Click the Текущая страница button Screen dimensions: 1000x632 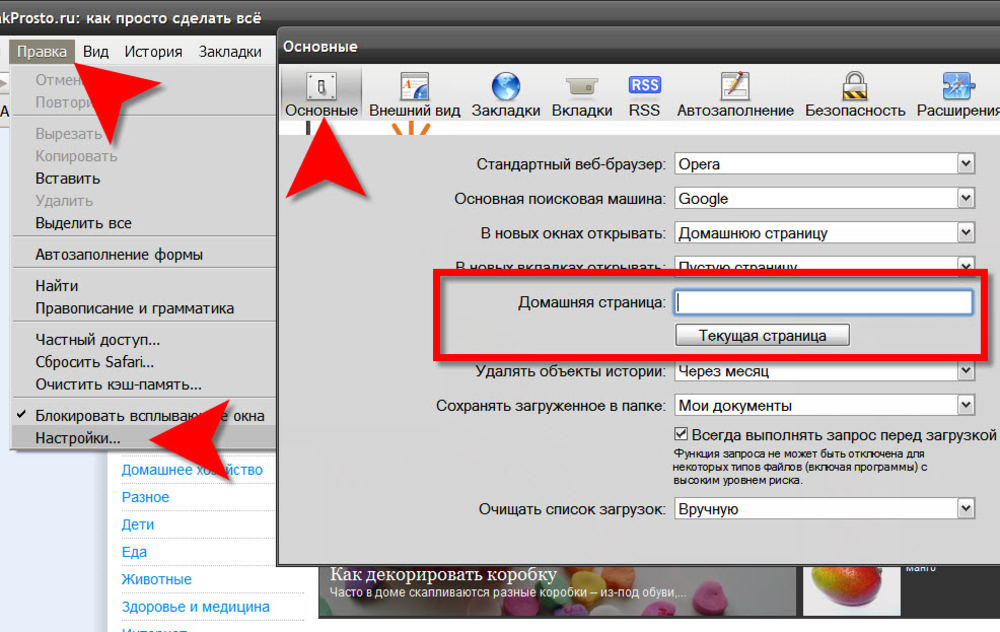762,335
